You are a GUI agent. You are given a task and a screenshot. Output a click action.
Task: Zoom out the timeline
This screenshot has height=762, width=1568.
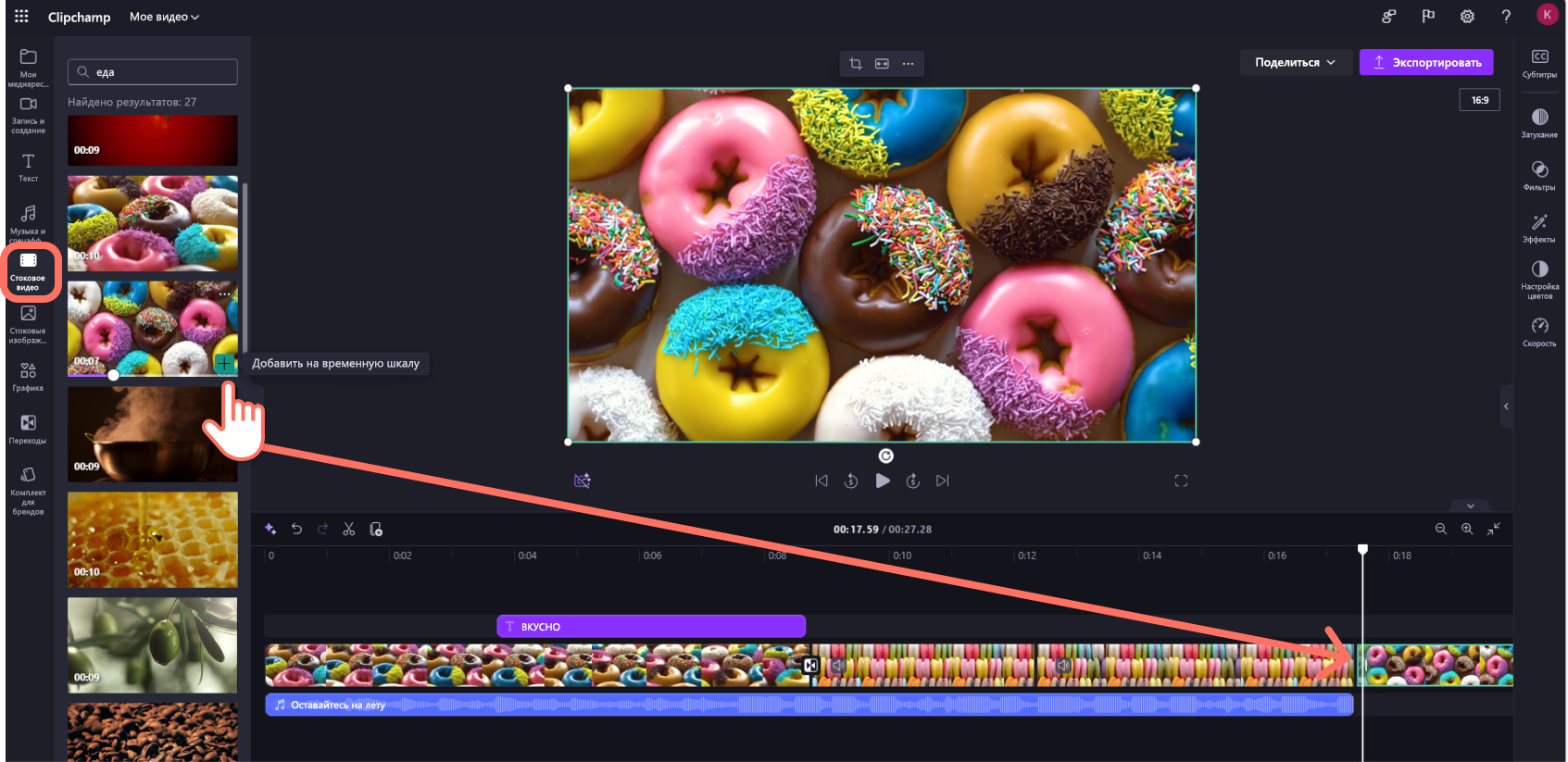[1441, 529]
